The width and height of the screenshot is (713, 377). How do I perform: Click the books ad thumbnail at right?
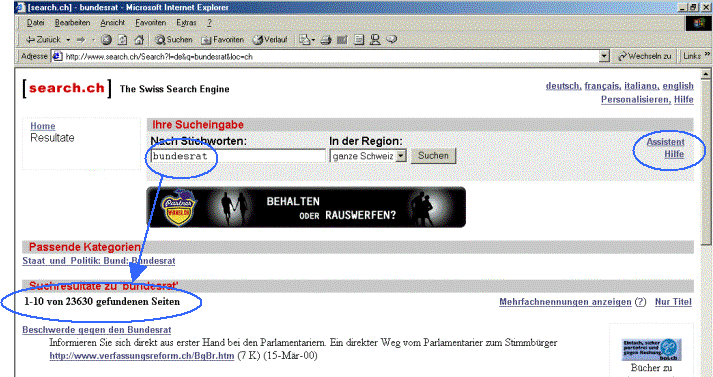tap(651, 350)
